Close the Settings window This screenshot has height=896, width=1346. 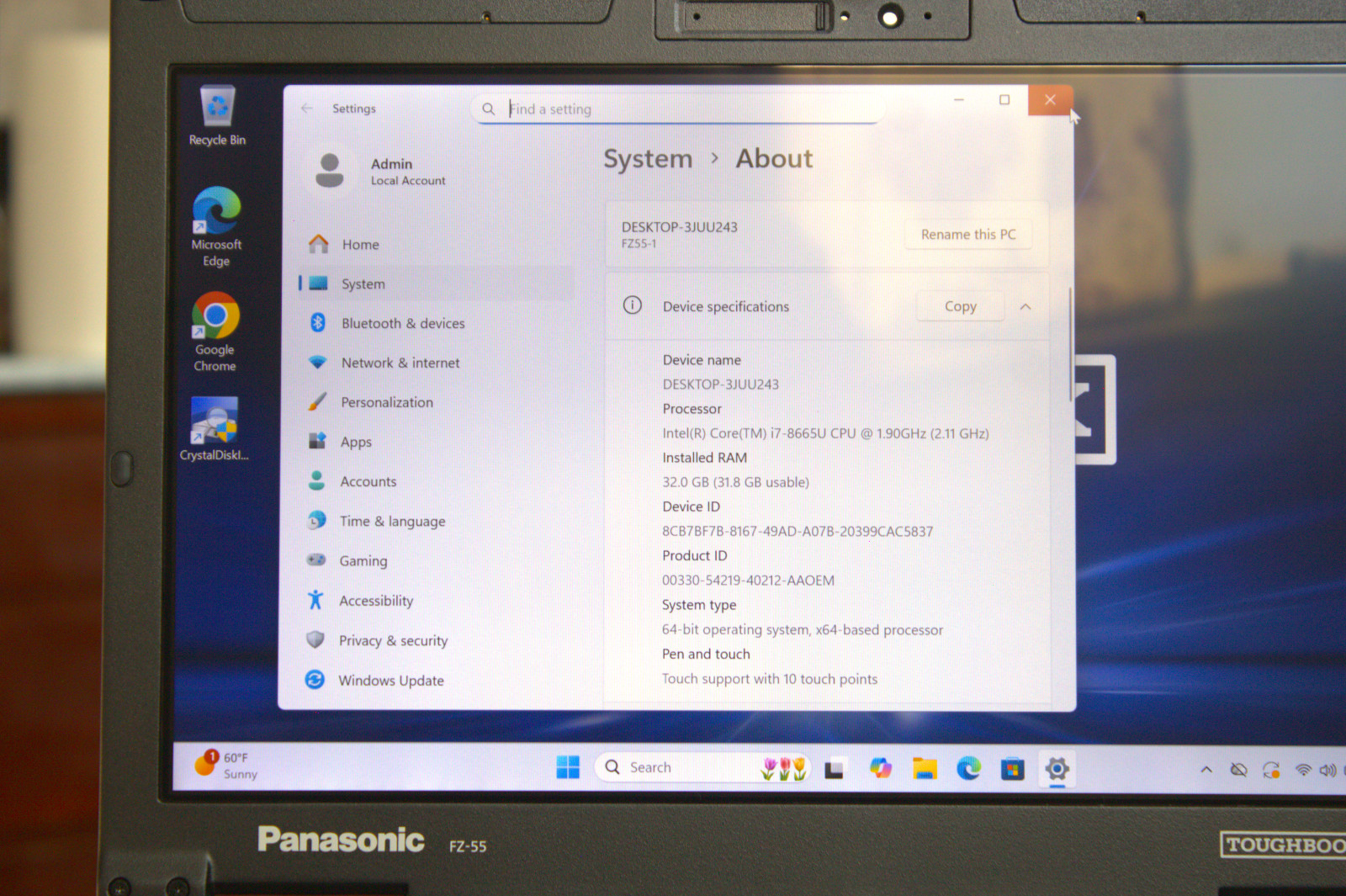[1050, 100]
